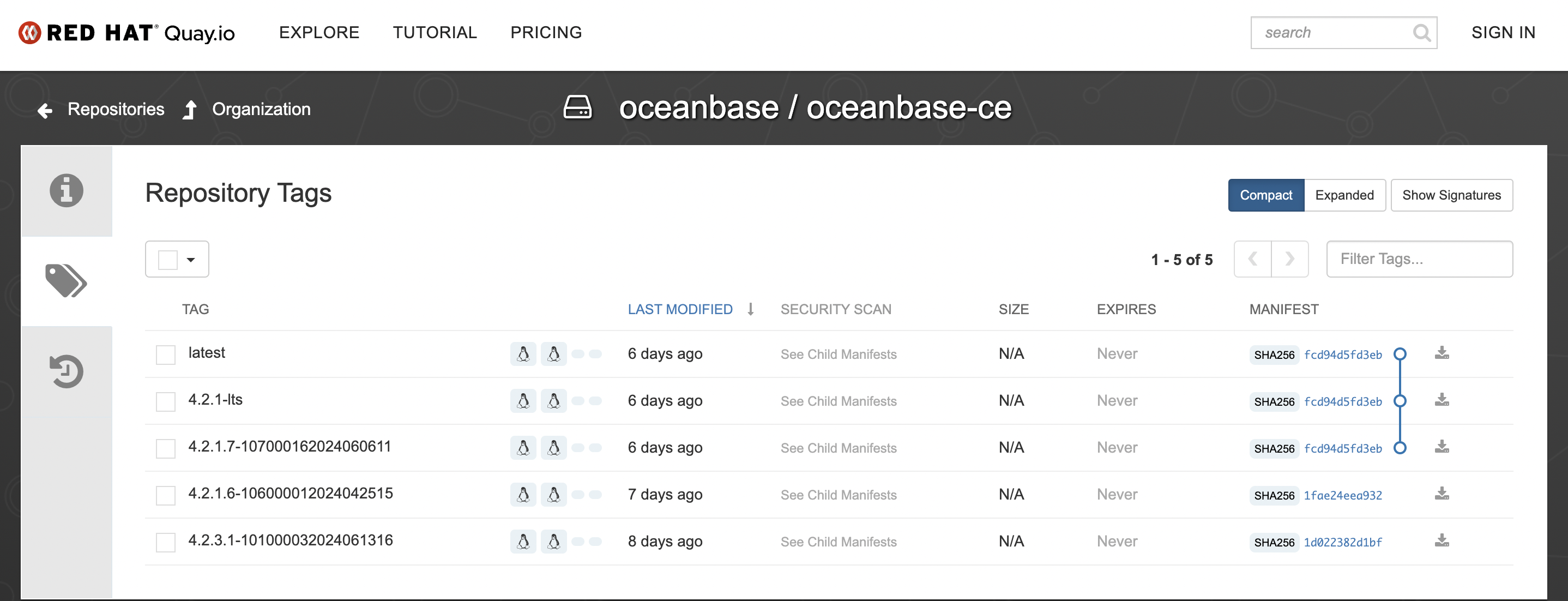This screenshot has height=601, width=1568.
Task: Click the Show Signatures button
Action: (x=1451, y=195)
